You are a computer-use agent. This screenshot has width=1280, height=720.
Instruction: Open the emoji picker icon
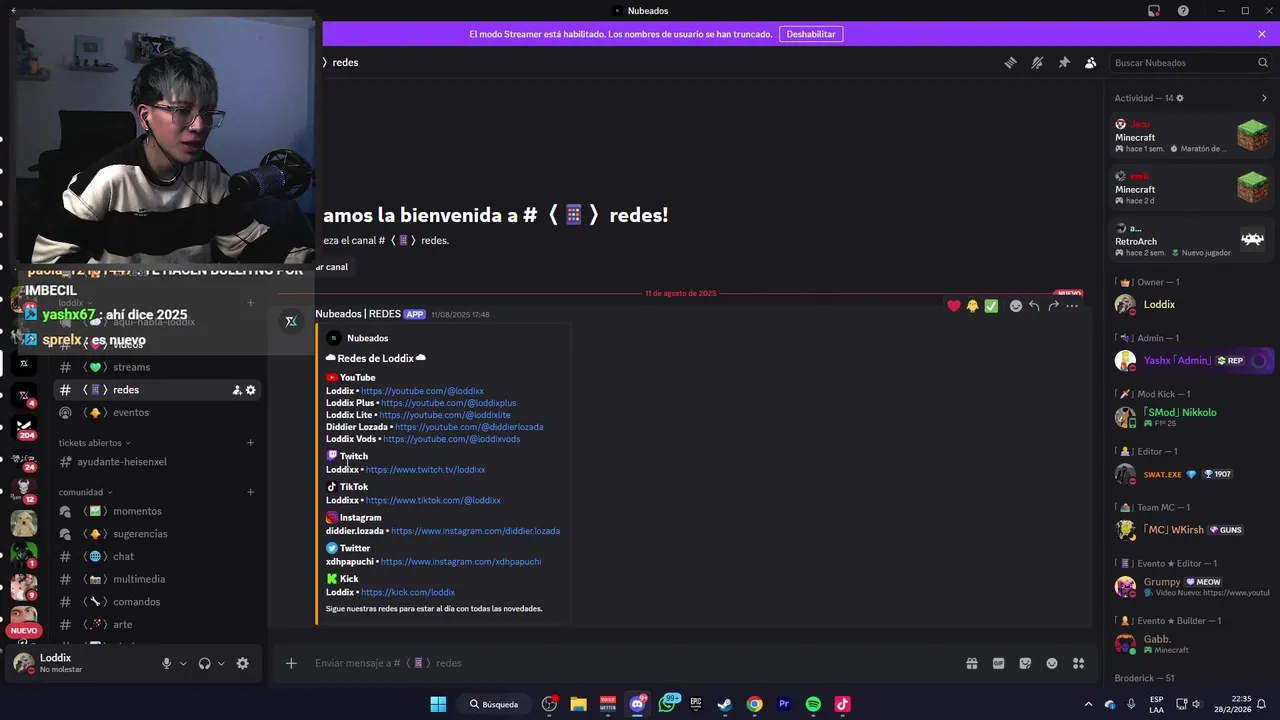point(1052,663)
